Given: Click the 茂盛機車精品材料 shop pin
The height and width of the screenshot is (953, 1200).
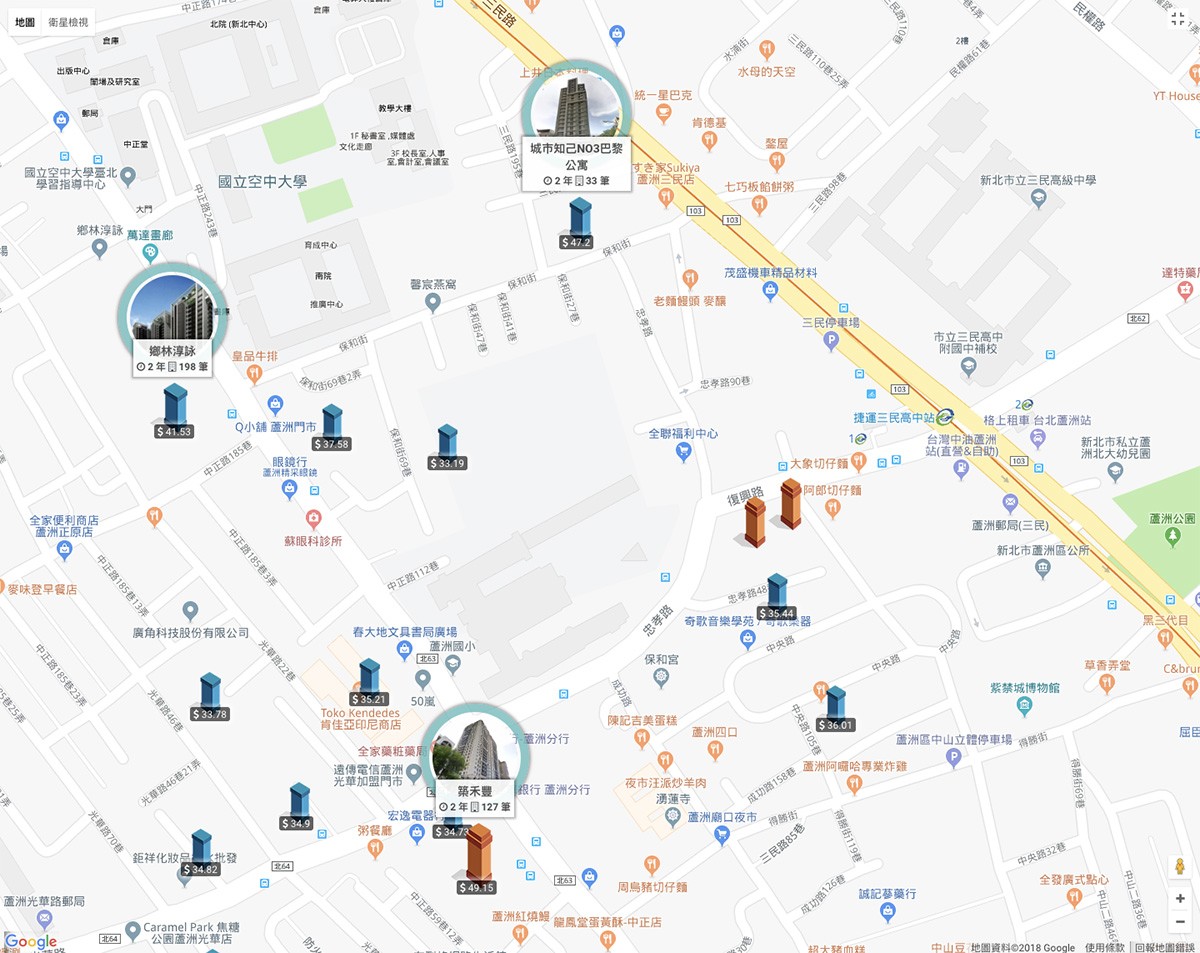Looking at the screenshot, I should coord(769,291).
